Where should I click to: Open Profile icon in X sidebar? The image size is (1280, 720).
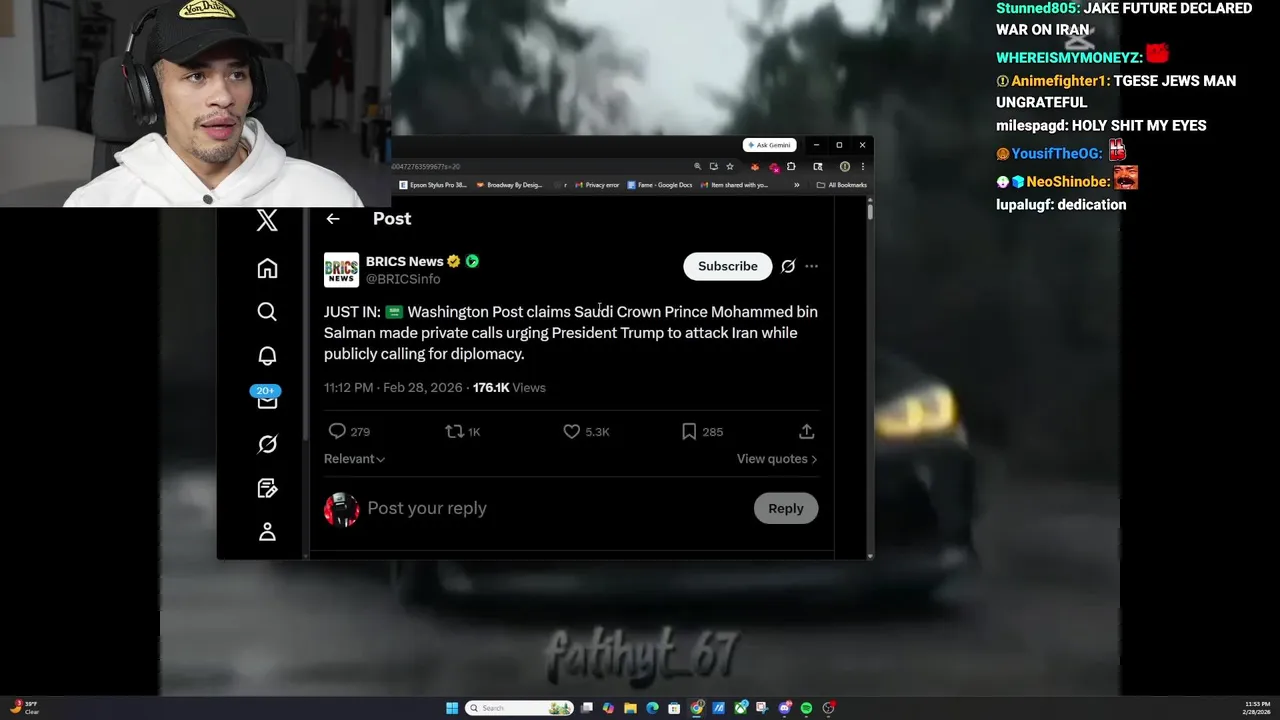[x=267, y=532]
